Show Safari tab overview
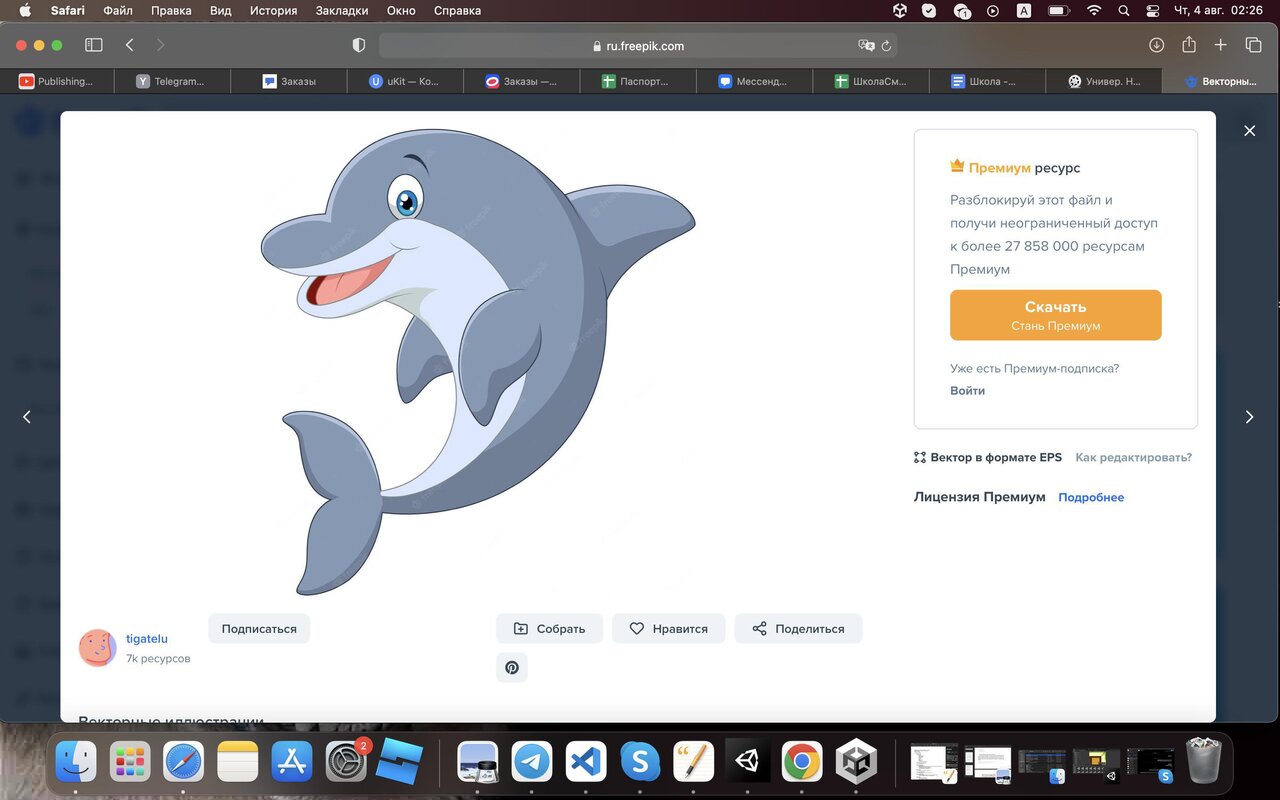The height and width of the screenshot is (800, 1280). [x=1253, y=45]
